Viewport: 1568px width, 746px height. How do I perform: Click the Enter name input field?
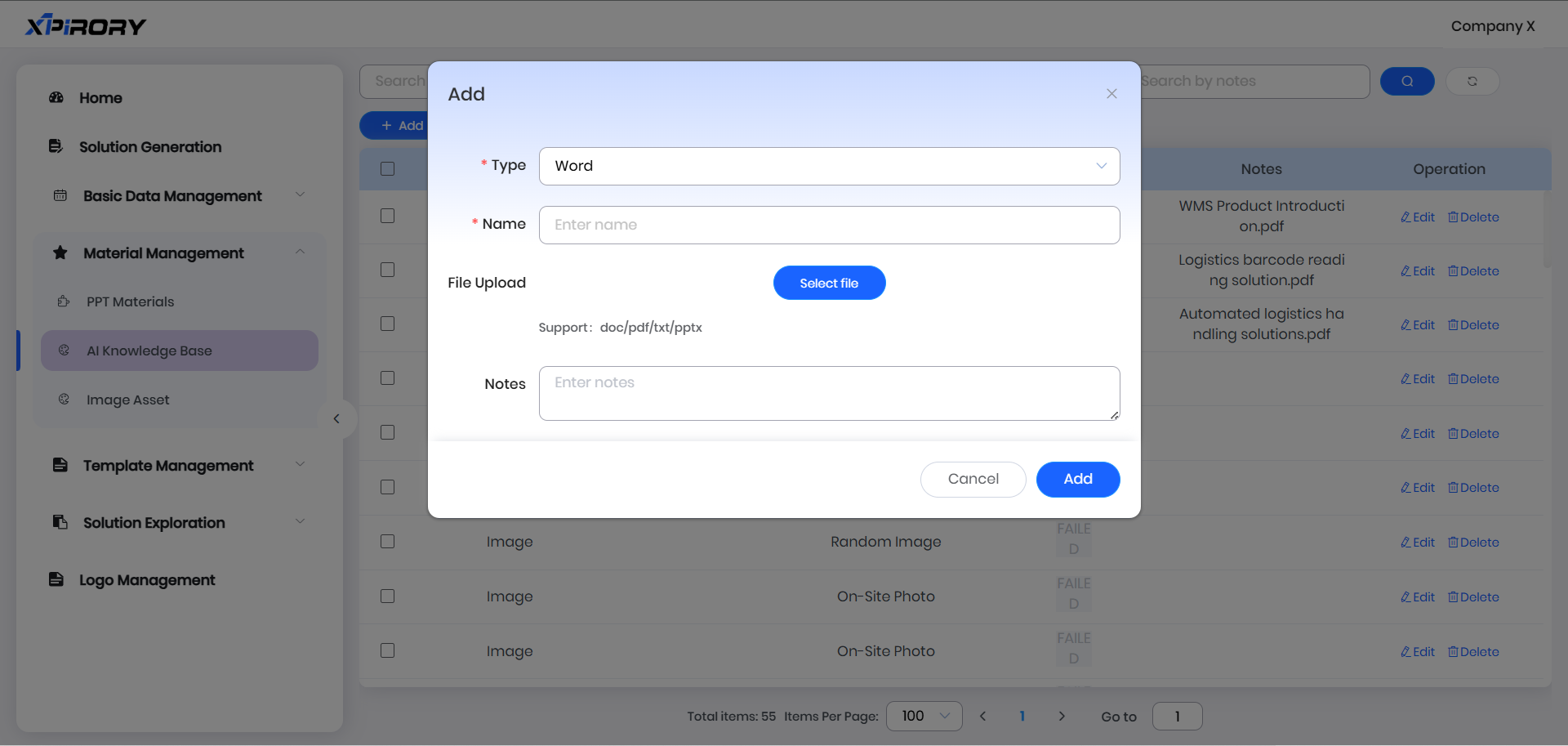(x=828, y=225)
